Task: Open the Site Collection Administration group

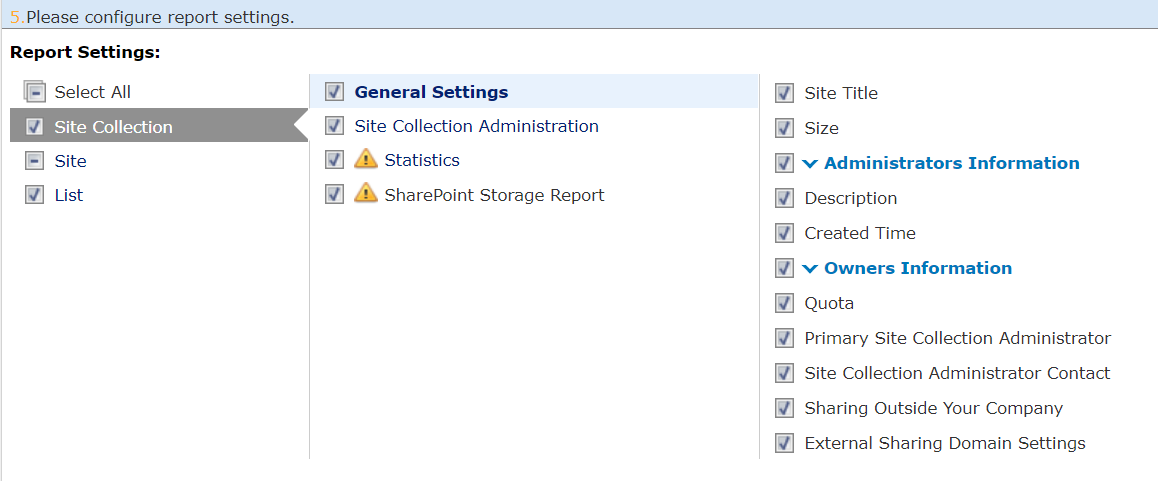Action: click(x=476, y=126)
